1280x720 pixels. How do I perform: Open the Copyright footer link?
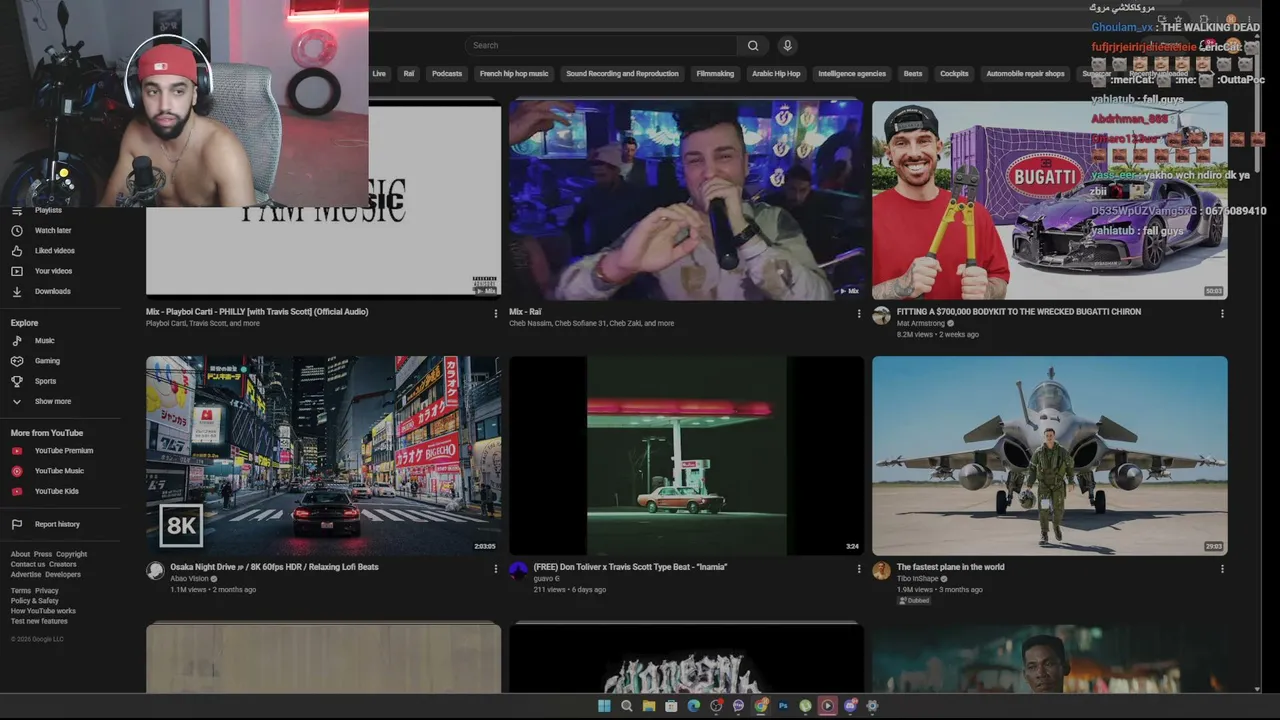coord(71,554)
